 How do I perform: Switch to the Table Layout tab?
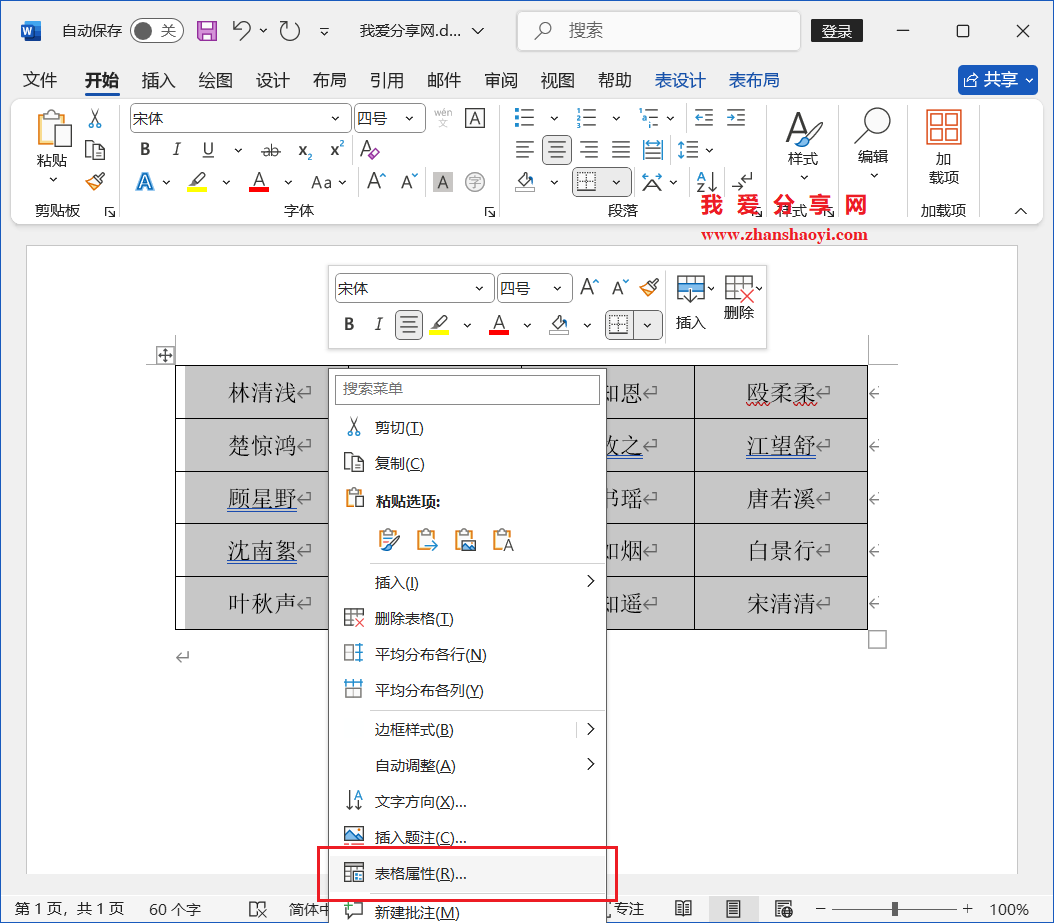[754, 81]
